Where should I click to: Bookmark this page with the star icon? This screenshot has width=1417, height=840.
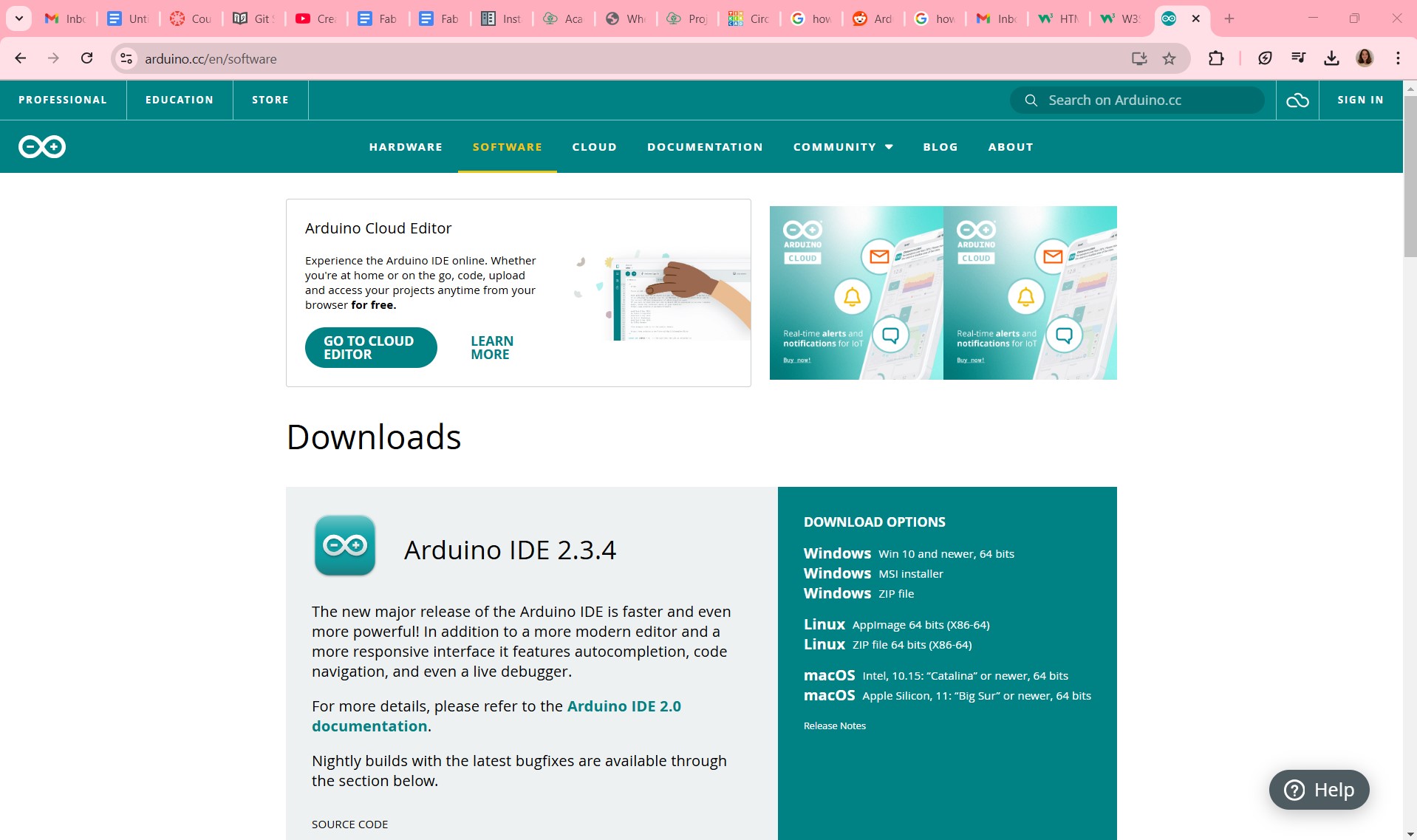(1169, 58)
